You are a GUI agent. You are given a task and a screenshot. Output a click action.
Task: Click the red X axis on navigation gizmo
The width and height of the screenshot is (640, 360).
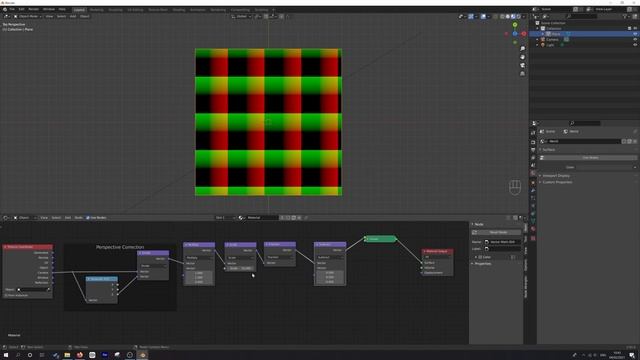coord(524,34)
